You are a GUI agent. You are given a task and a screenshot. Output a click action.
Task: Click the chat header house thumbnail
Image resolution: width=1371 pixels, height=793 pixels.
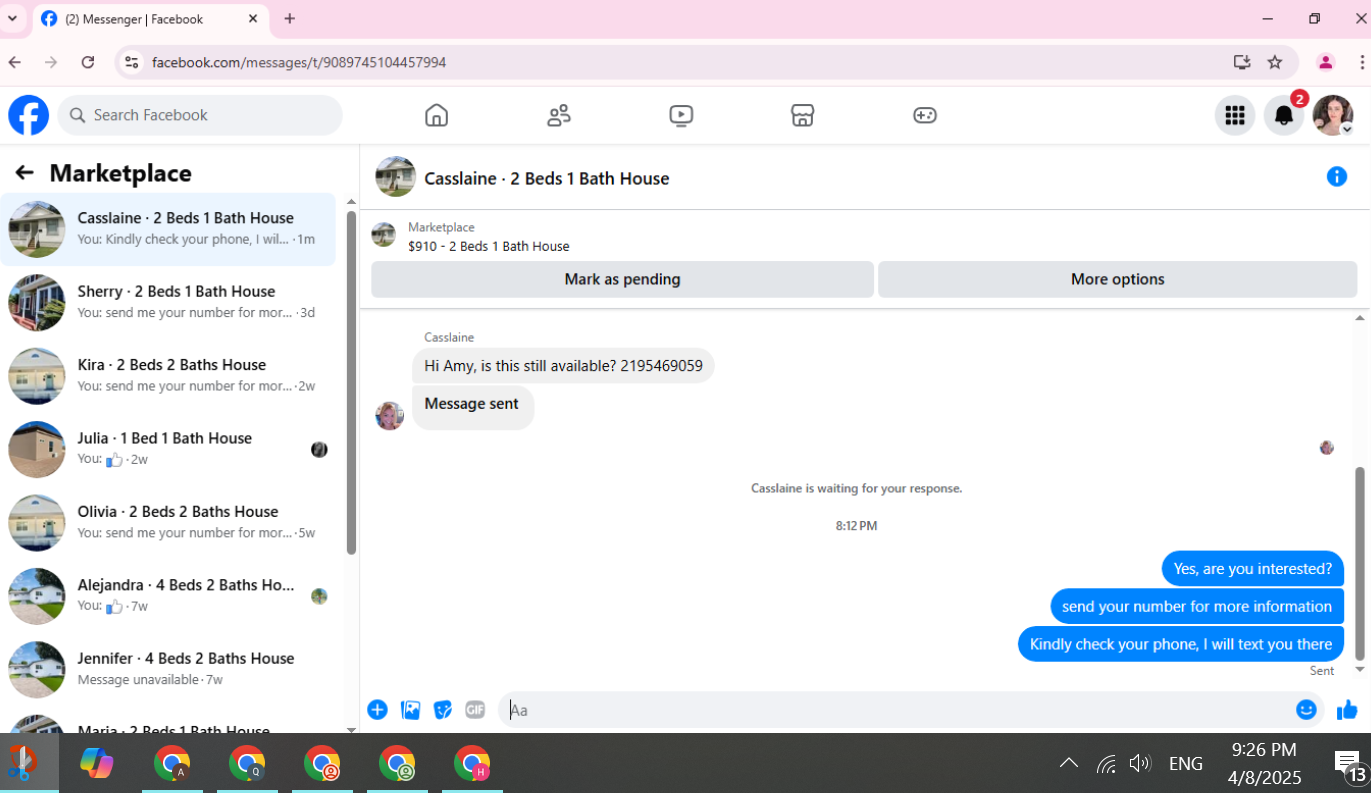395,177
